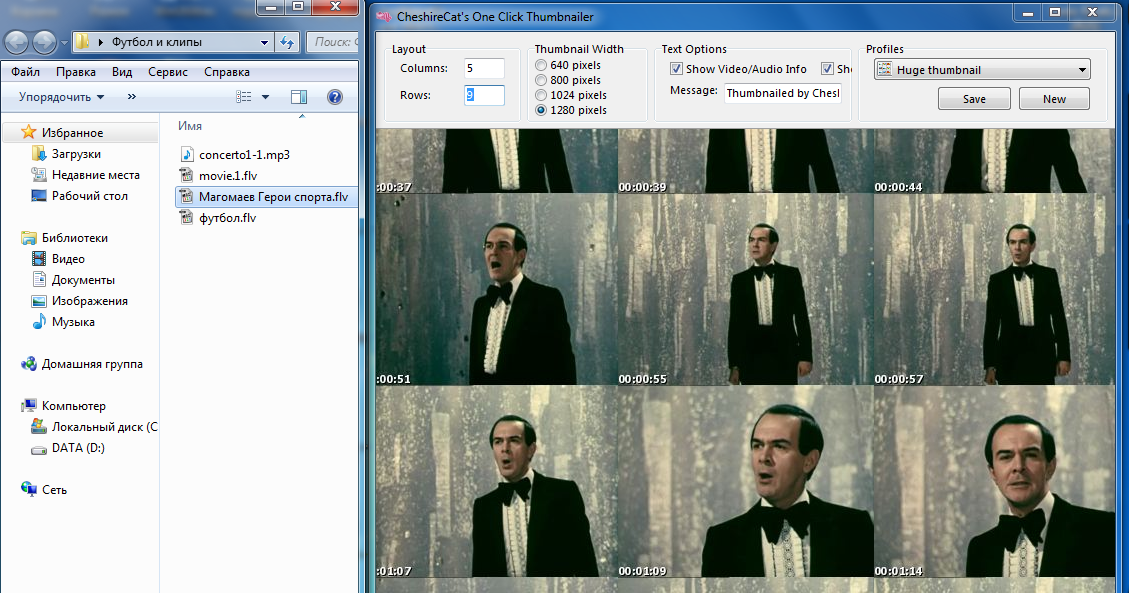The image size is (1129, 593).
Task: Open the Explorer help question-mark icon
Action: [335, 97]
